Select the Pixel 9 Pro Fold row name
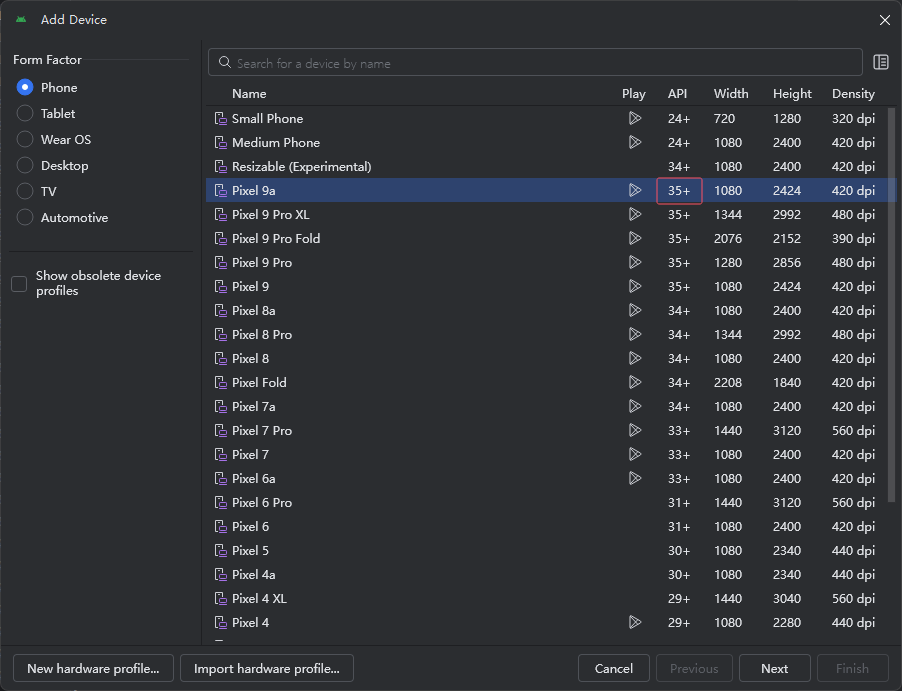This screenshot has height=691, width=902. pos(276,238)
